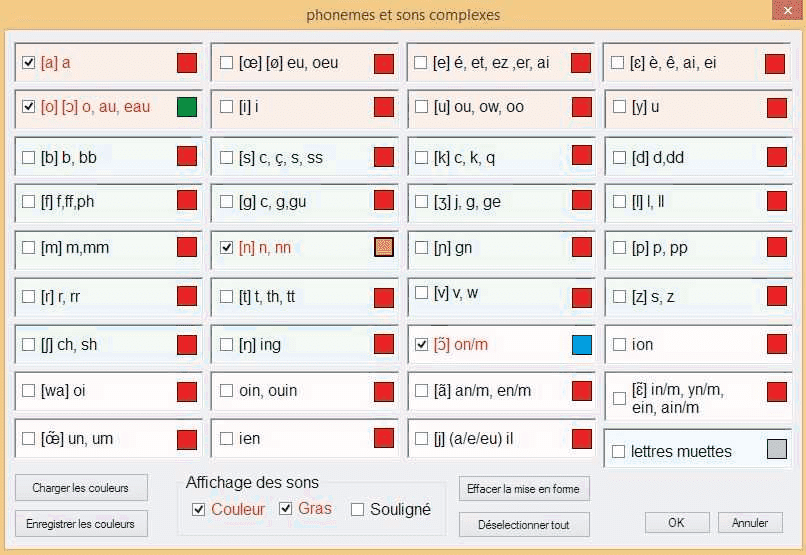Screen dimensions: 806x555
Task: Change the color swatch for [k] c, k, q
Action: point(582,155)
